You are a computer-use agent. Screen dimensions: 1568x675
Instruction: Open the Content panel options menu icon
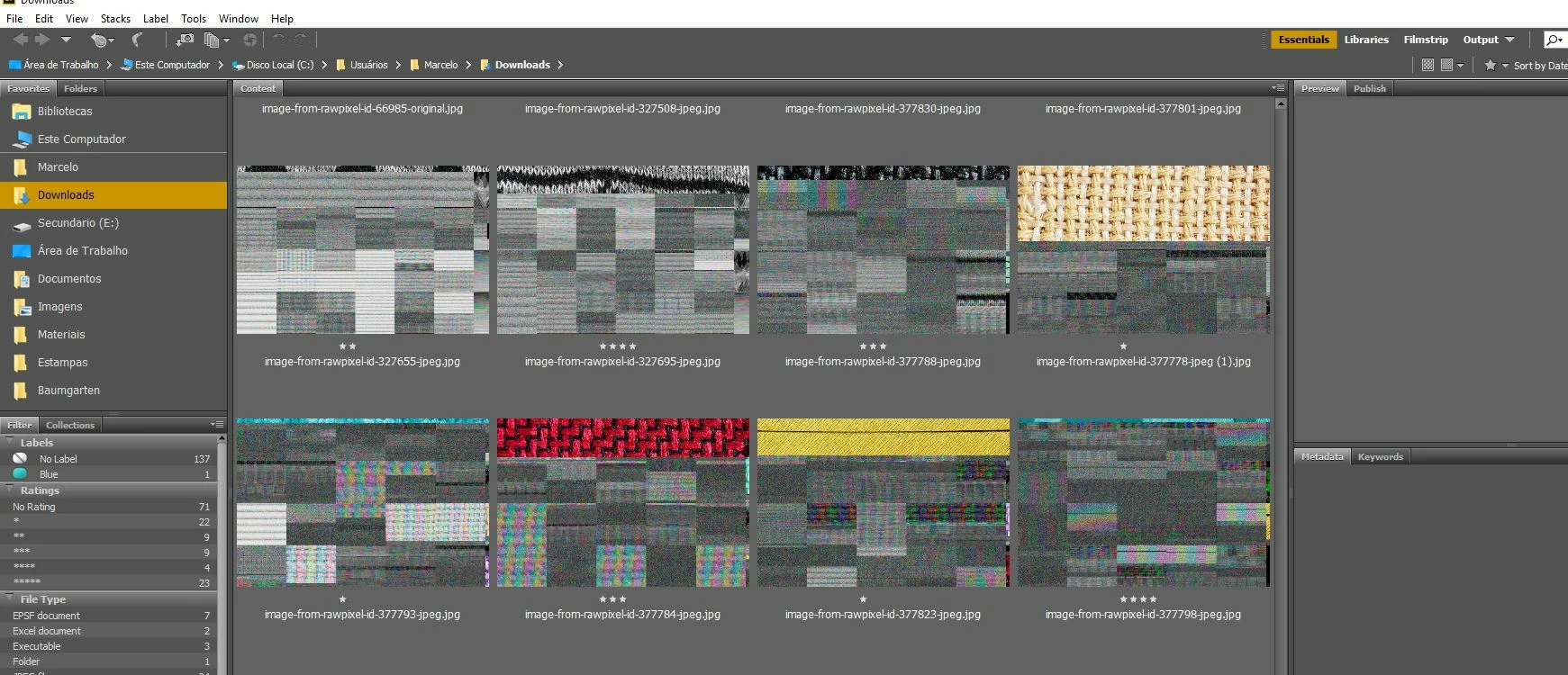click(x=1278, y=88)
